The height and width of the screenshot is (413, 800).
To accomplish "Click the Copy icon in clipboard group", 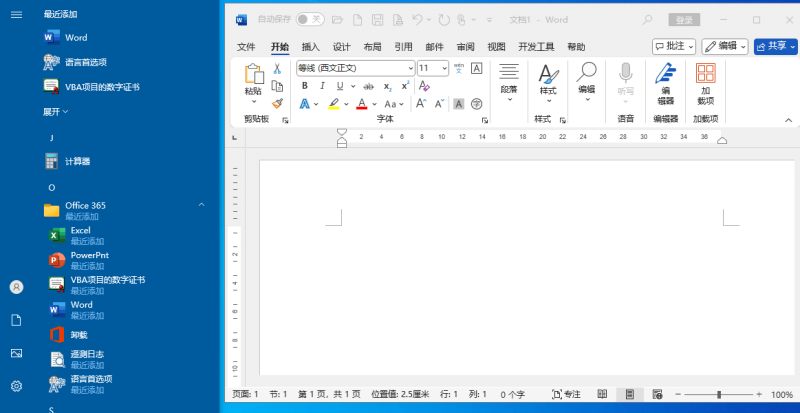I will (x=277, y=86).
